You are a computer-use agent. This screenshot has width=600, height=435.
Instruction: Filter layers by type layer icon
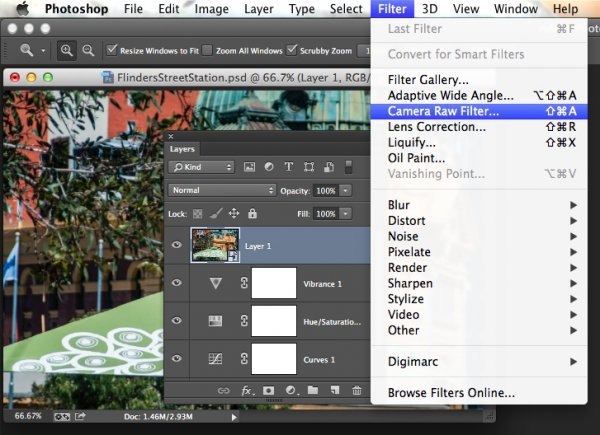(289, 167)
